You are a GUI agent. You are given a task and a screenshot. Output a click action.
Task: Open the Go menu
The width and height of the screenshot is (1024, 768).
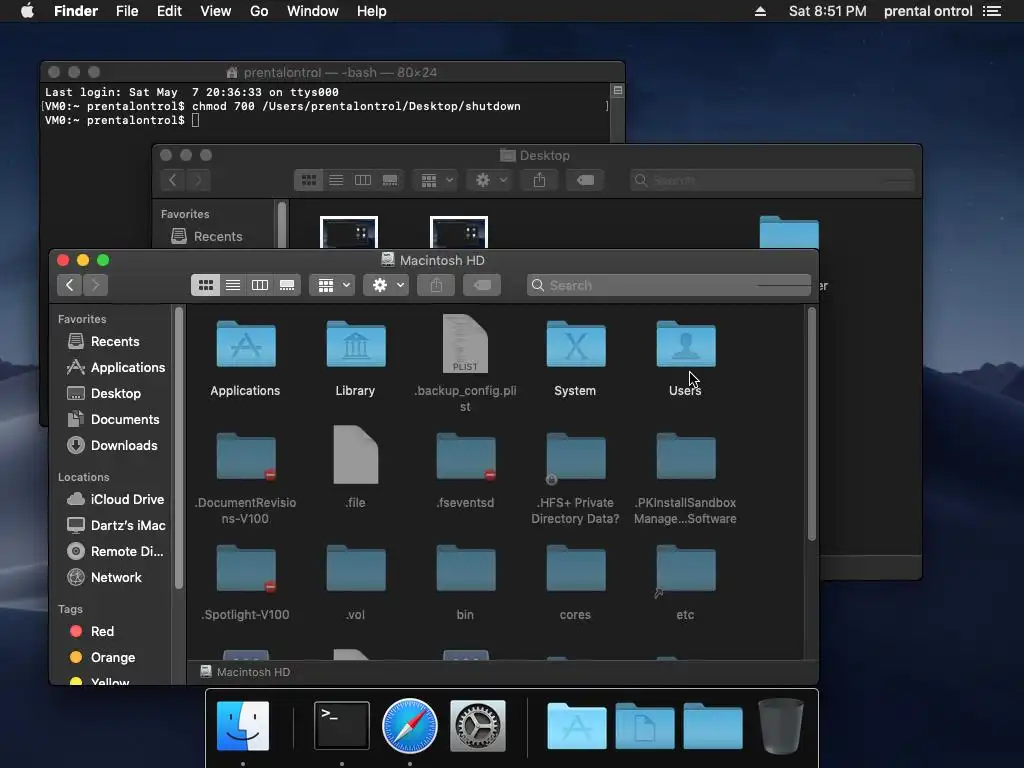coord(259,11)
